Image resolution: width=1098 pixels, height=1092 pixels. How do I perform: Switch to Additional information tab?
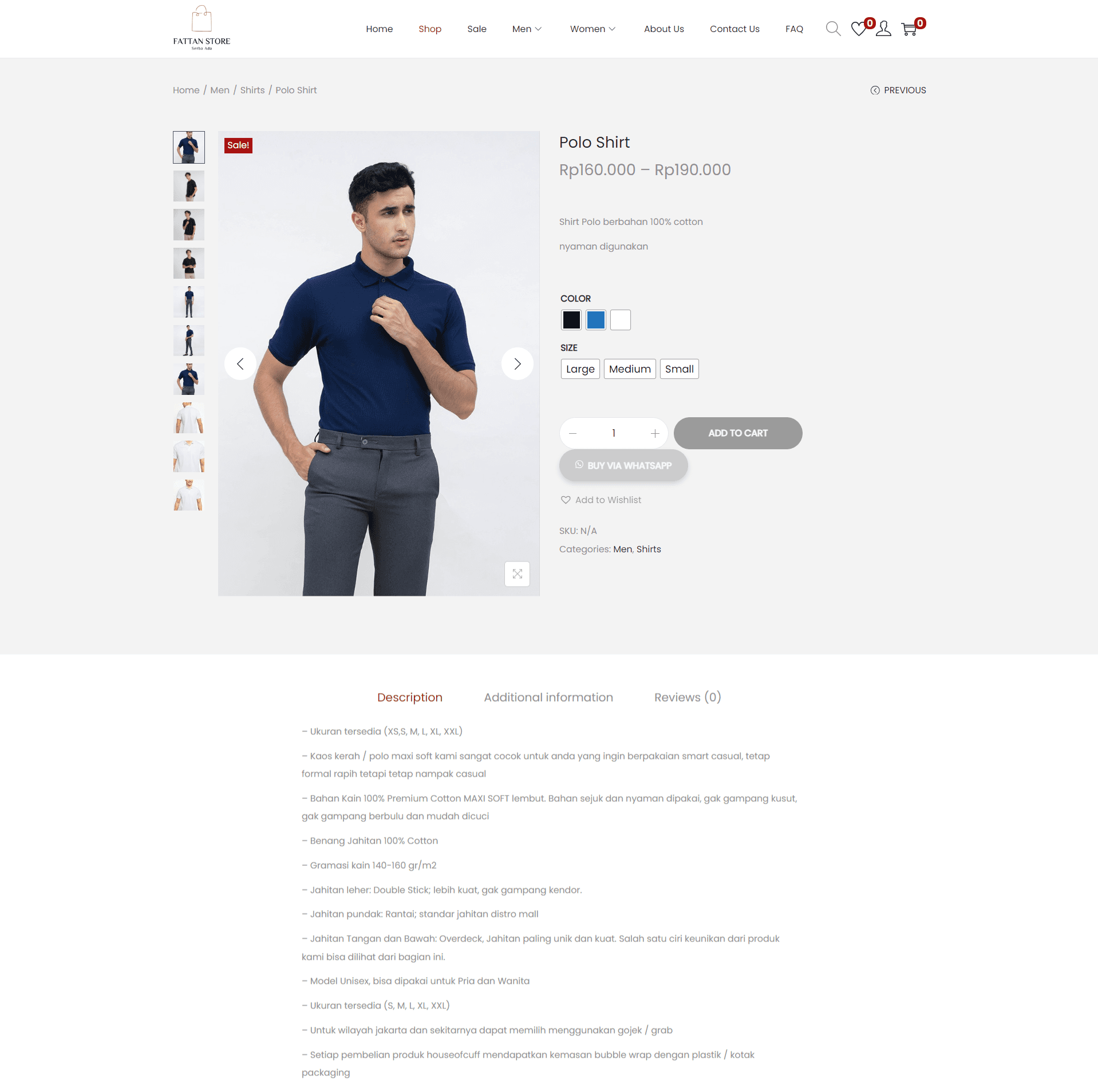[548, 697]
